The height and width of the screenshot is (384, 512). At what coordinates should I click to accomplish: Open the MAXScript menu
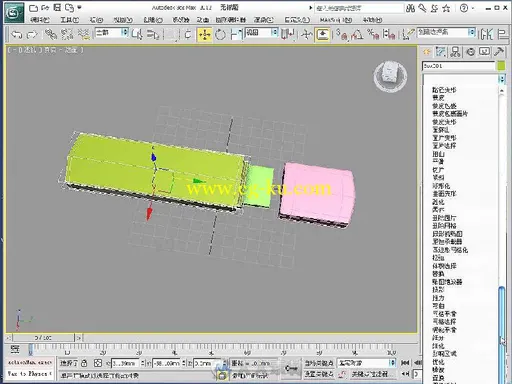tap(336, 20)
